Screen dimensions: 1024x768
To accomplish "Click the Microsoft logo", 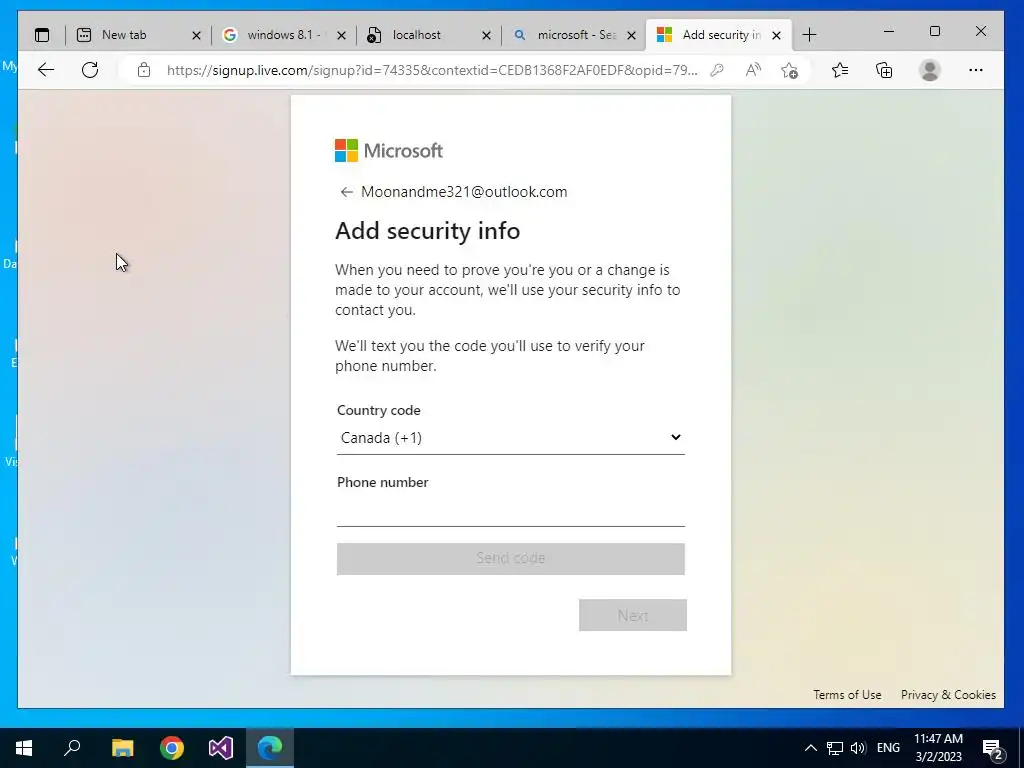I will coord(389,151).
